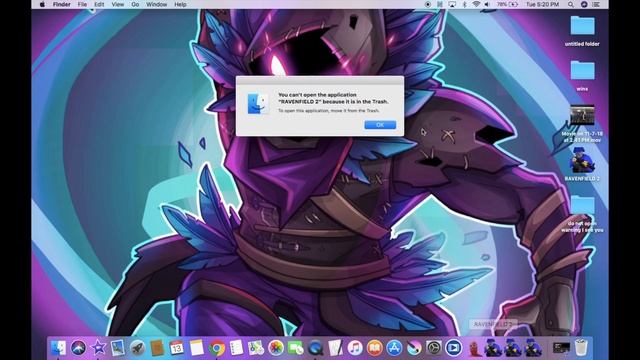Screen dimensions: 640x360
Task: Click the minimized window thumbnail in the Dock
Action: [561, 348]
